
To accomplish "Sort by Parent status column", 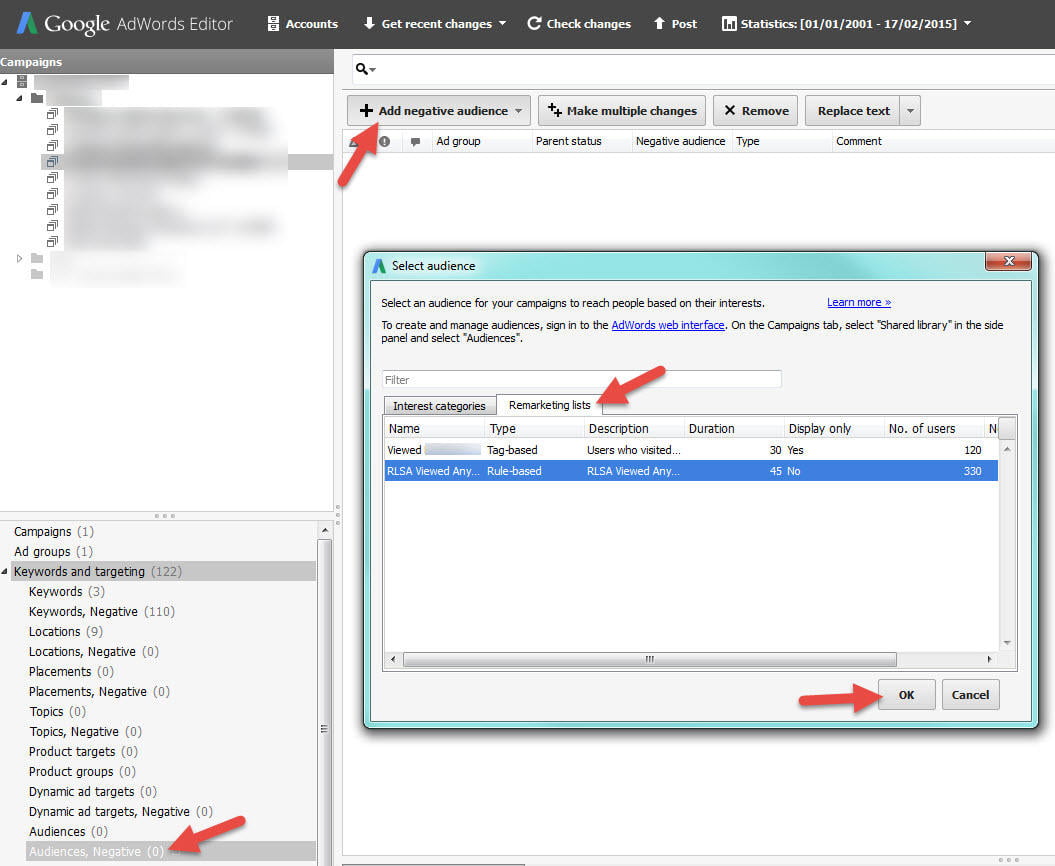I will [569, 141].
